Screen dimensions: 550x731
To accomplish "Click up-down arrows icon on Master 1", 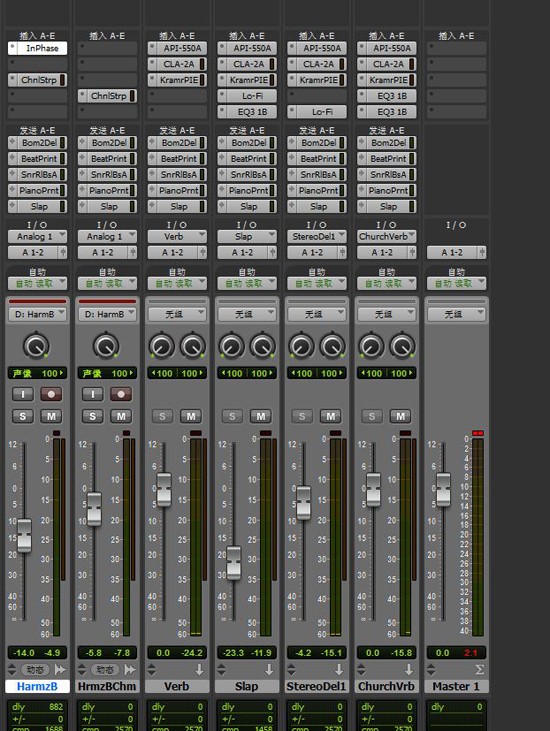I will [432, 670].
